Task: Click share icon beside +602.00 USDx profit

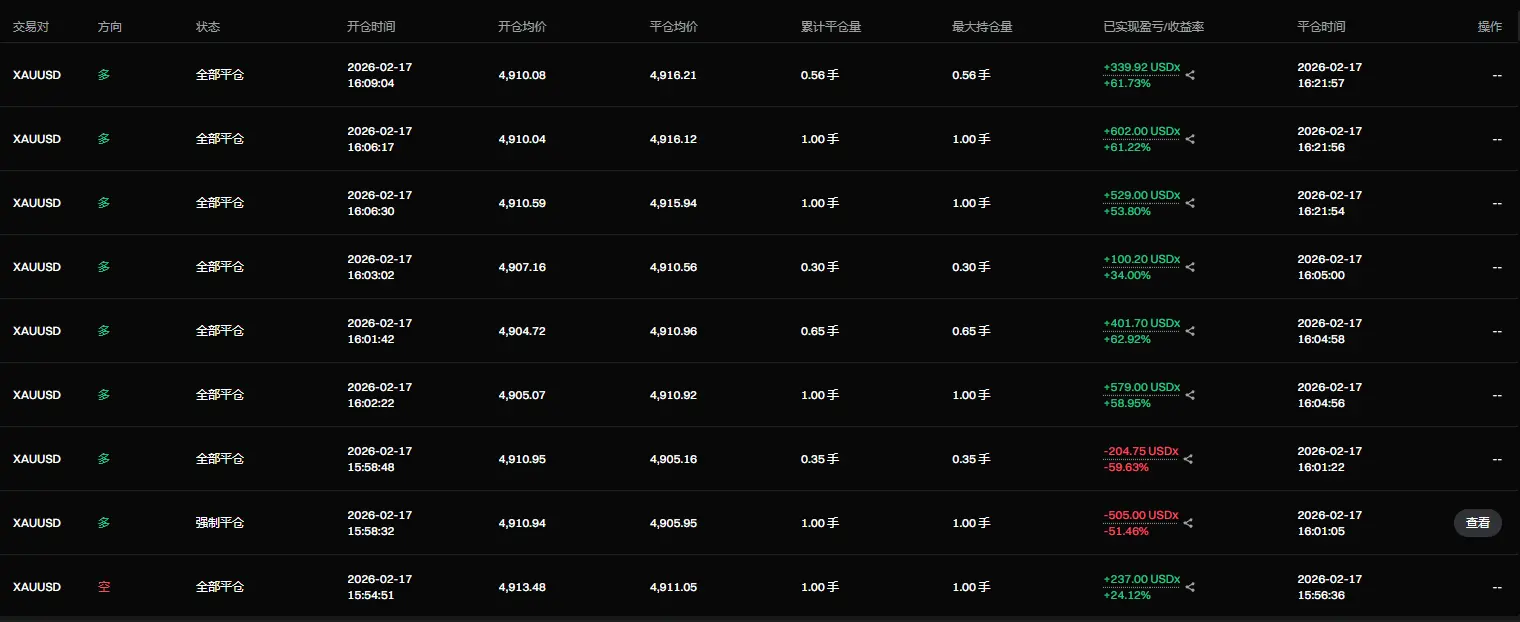Action: tap(1189, 139)
